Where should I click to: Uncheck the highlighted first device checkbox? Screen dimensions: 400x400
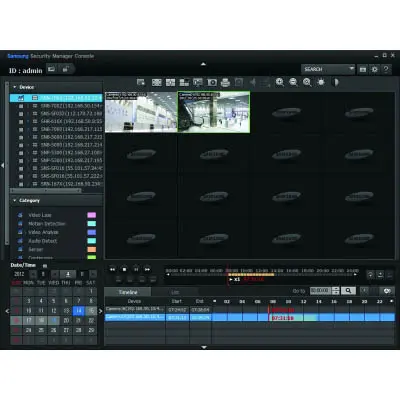[x=21, y=98]
